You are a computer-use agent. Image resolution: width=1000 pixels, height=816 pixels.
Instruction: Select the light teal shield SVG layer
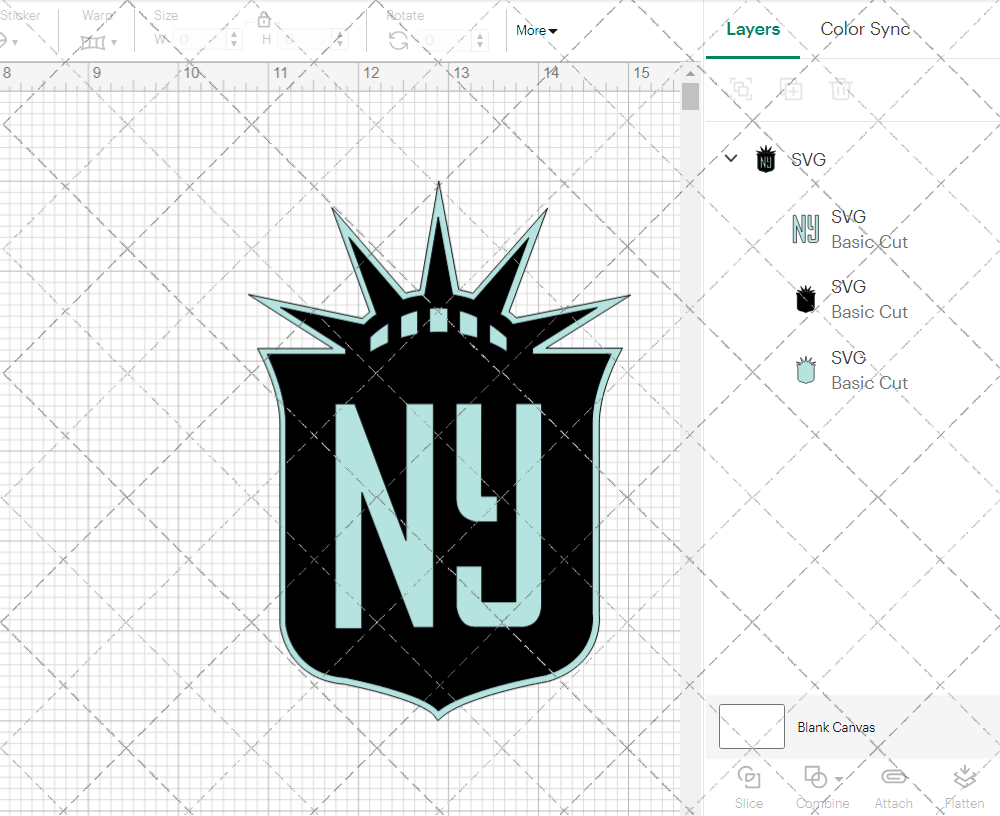coord(851,370)
